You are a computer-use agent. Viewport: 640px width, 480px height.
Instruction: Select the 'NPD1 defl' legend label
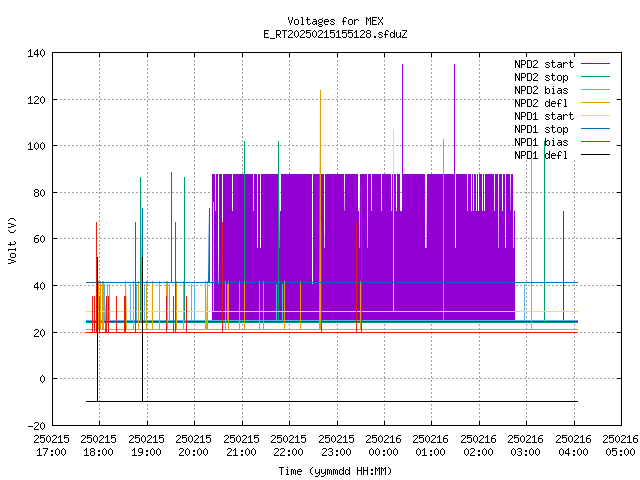pos(541,155)
